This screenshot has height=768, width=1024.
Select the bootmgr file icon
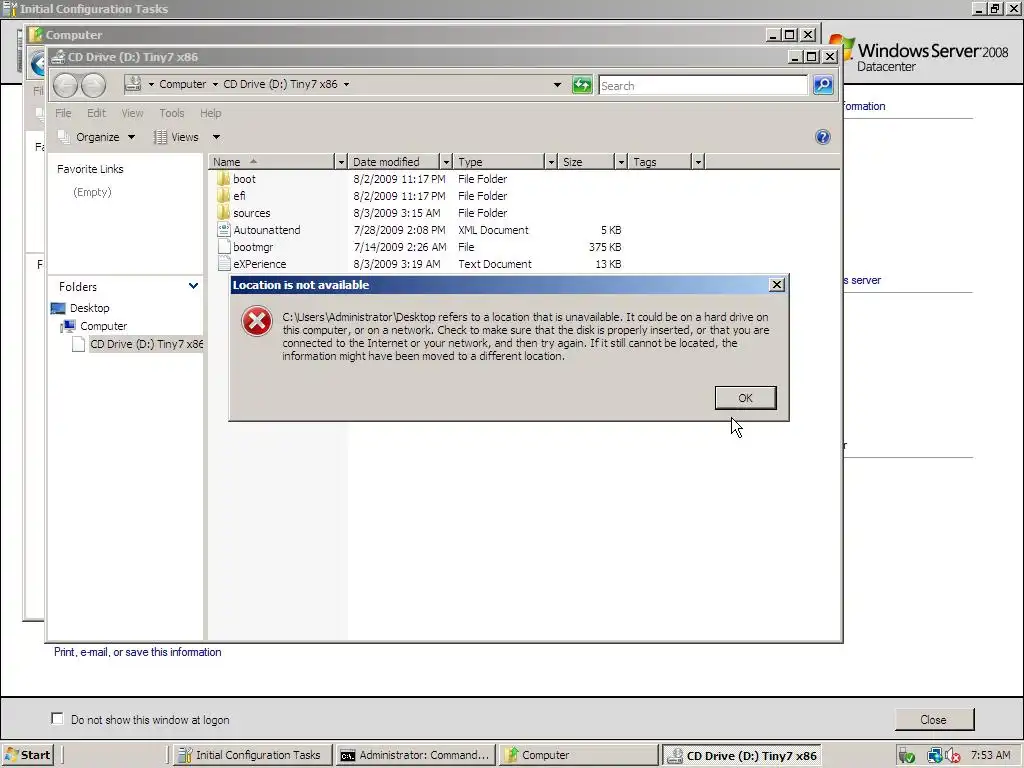[223, 246]
